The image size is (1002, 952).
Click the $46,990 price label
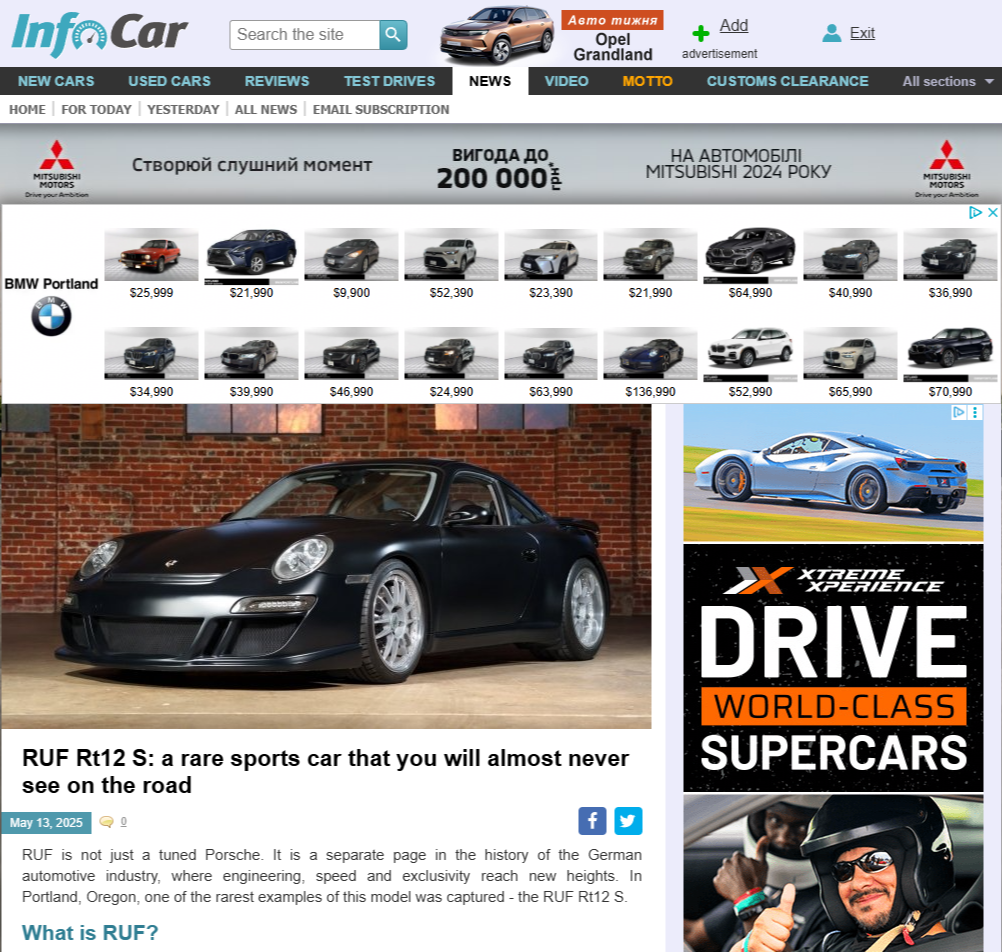351,392
